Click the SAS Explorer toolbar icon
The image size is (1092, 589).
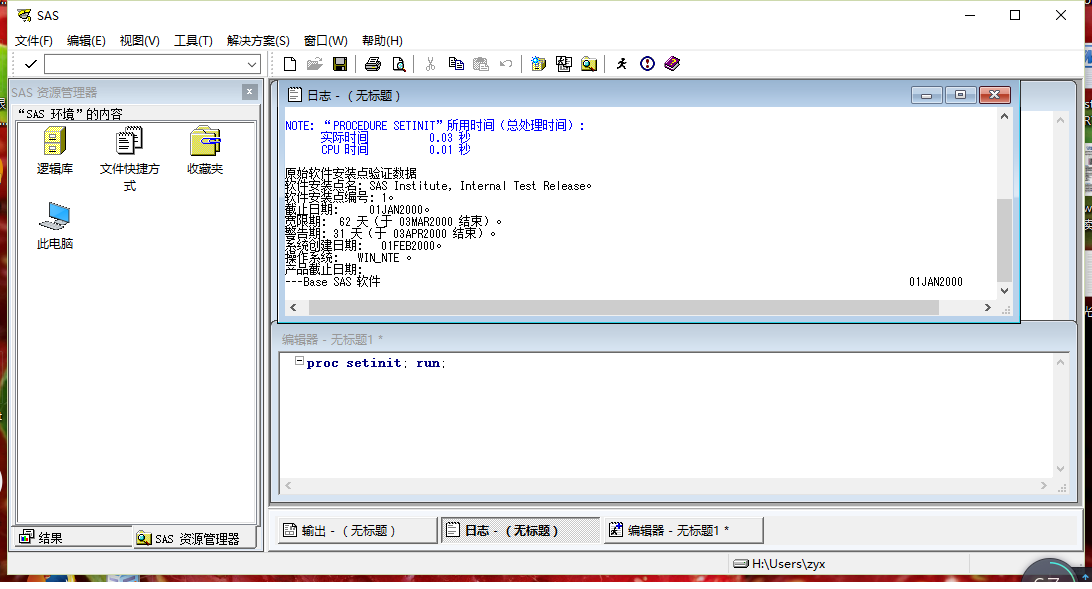point(563,64)
